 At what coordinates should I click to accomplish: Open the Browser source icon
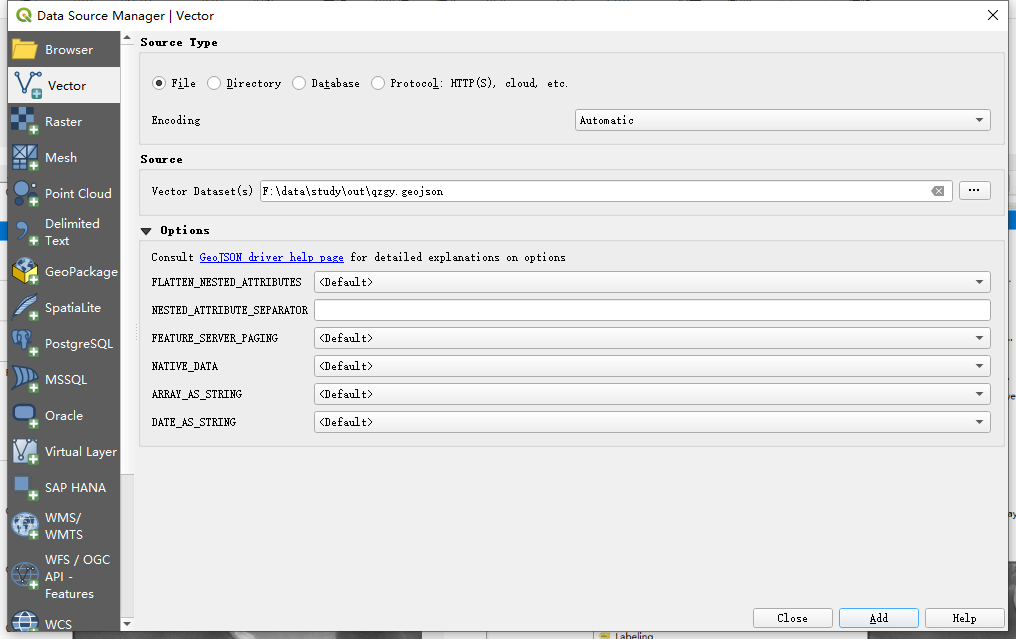(x=25, y=49)
